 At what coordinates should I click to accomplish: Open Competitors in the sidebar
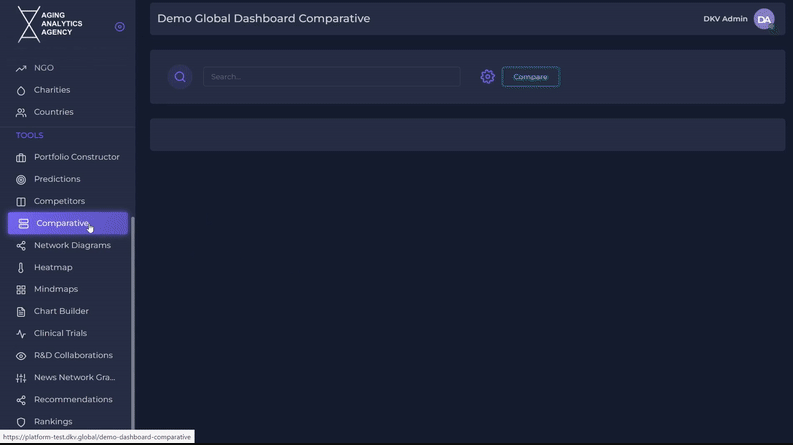tap(59, 201)
